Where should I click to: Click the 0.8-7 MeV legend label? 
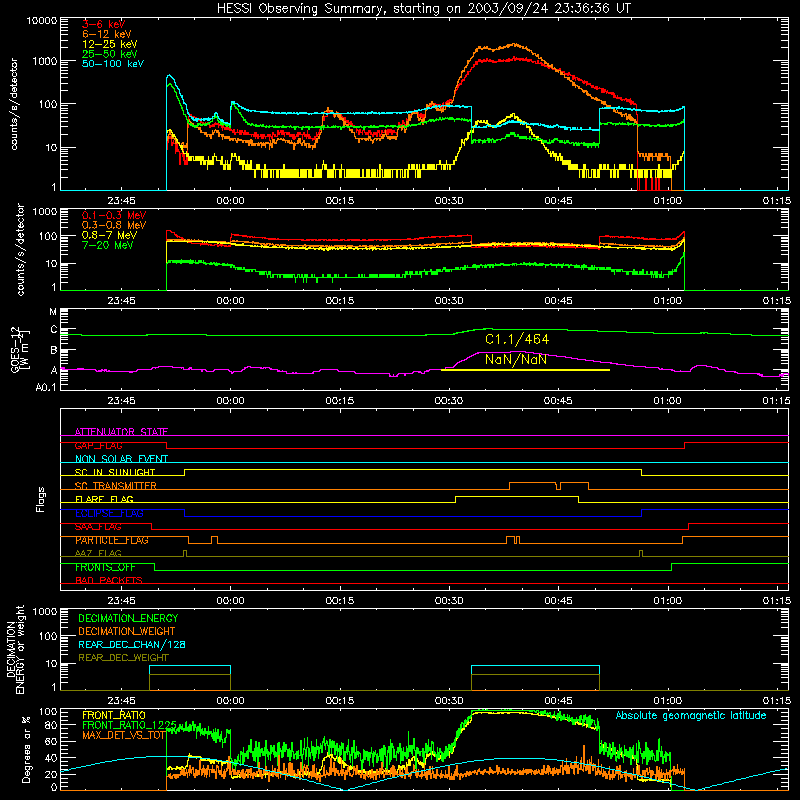pyautogui.click(x=109, y=235)
